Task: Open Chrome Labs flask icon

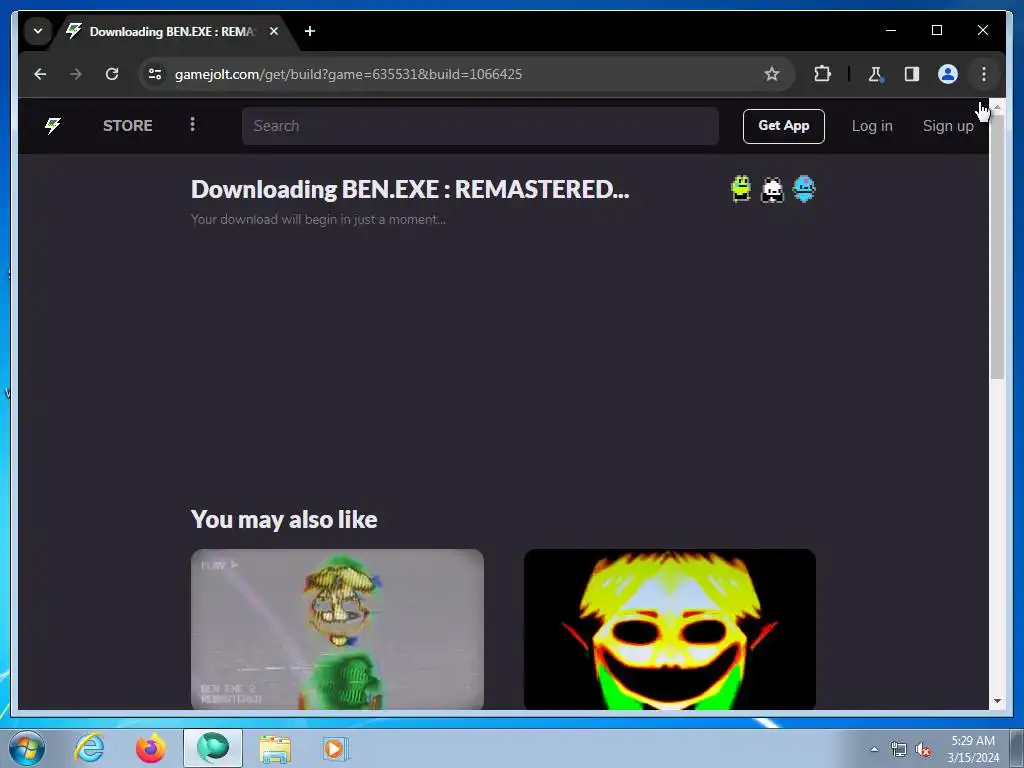Action: [875, 74]
